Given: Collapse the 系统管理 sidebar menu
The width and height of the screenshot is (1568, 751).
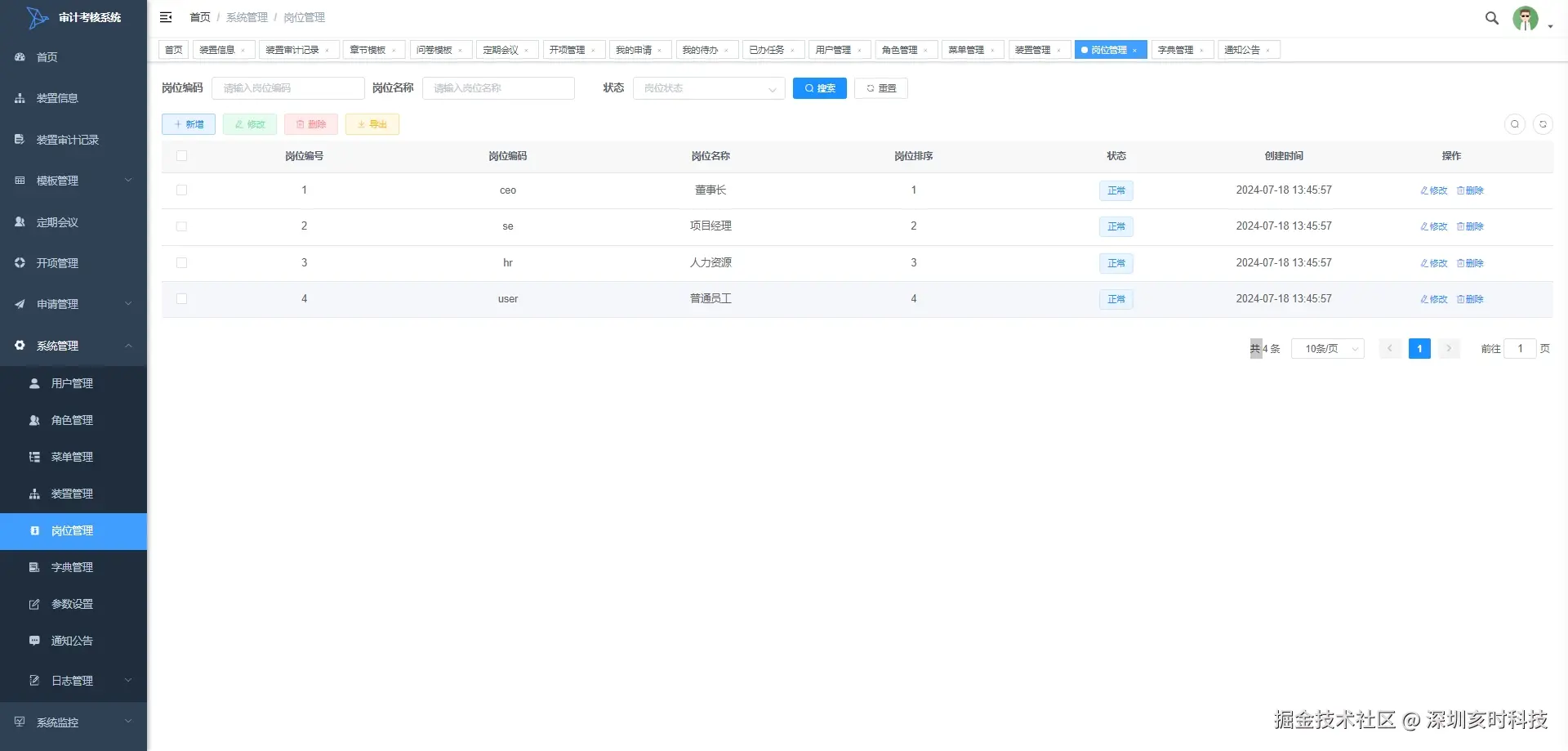Looking at the screenshot, I should pos(73,346).
